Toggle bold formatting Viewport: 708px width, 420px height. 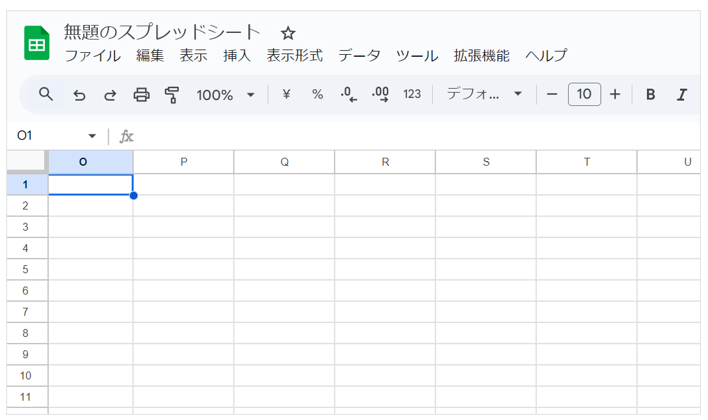651,94
